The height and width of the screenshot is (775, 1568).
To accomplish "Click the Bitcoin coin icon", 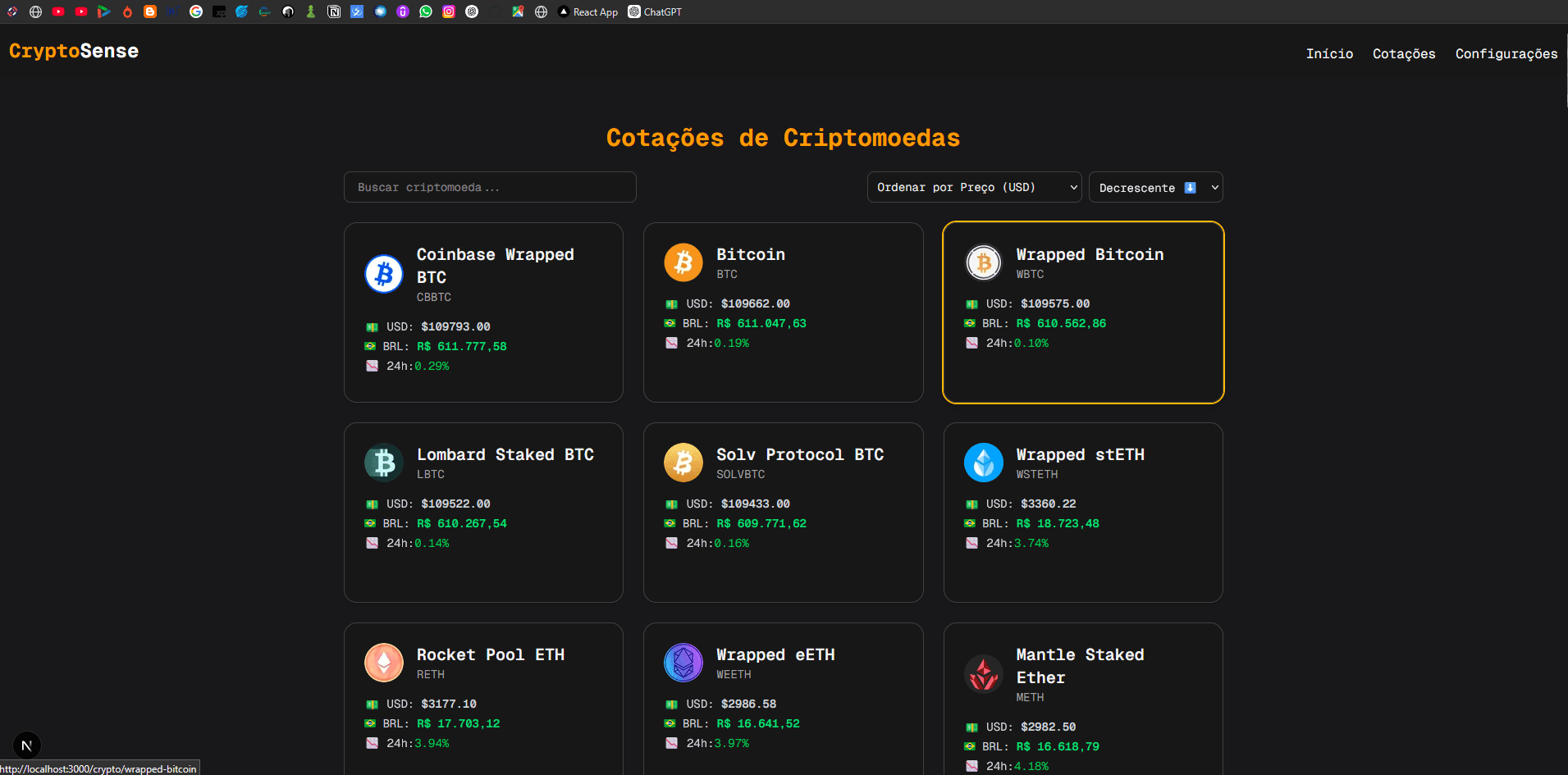I will tap(683, 262).
